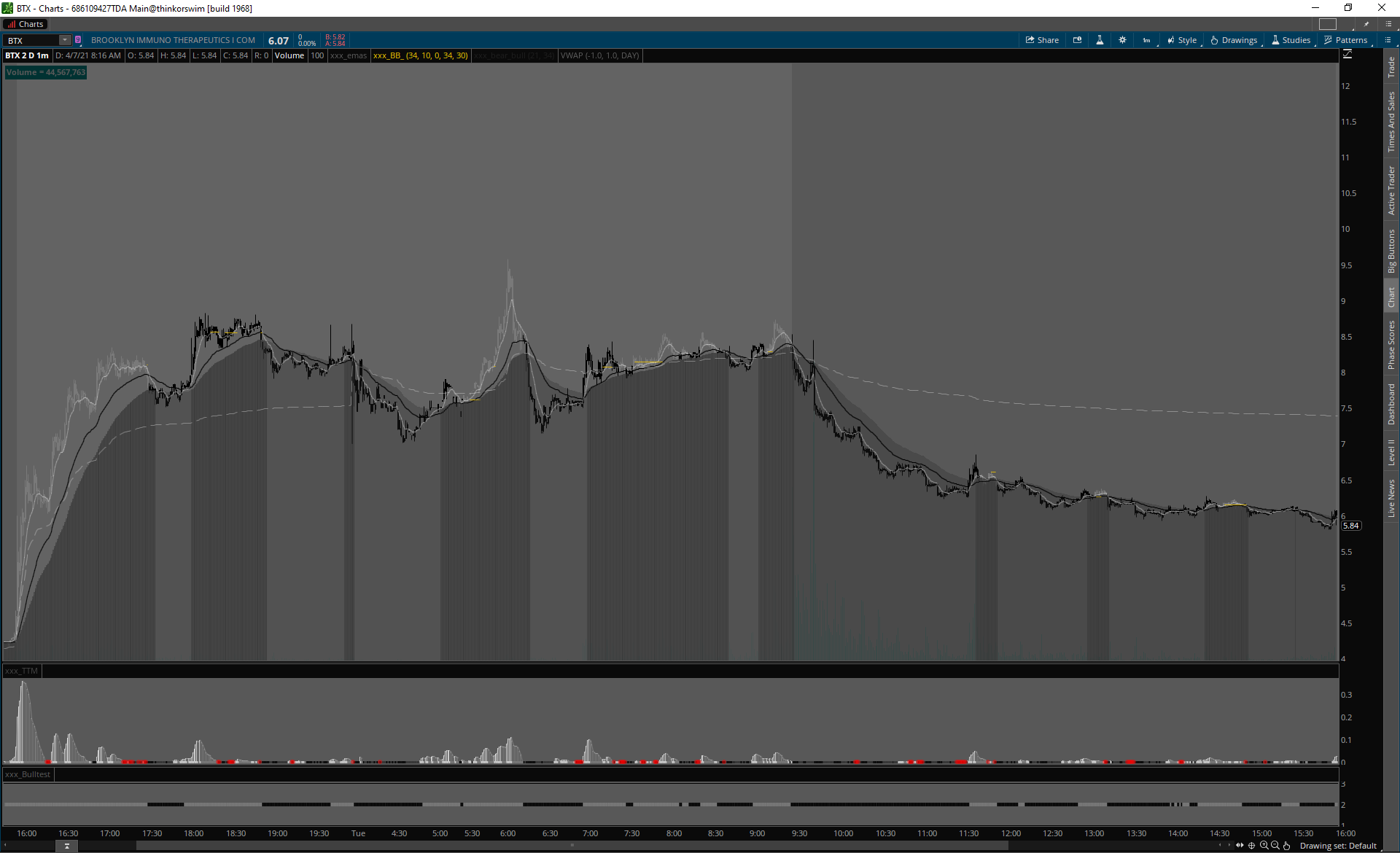Image resolution: width=1400 pixels, height=853 pixels.
Task: Open the flask icon next to Share
Action: (1100, 40)
